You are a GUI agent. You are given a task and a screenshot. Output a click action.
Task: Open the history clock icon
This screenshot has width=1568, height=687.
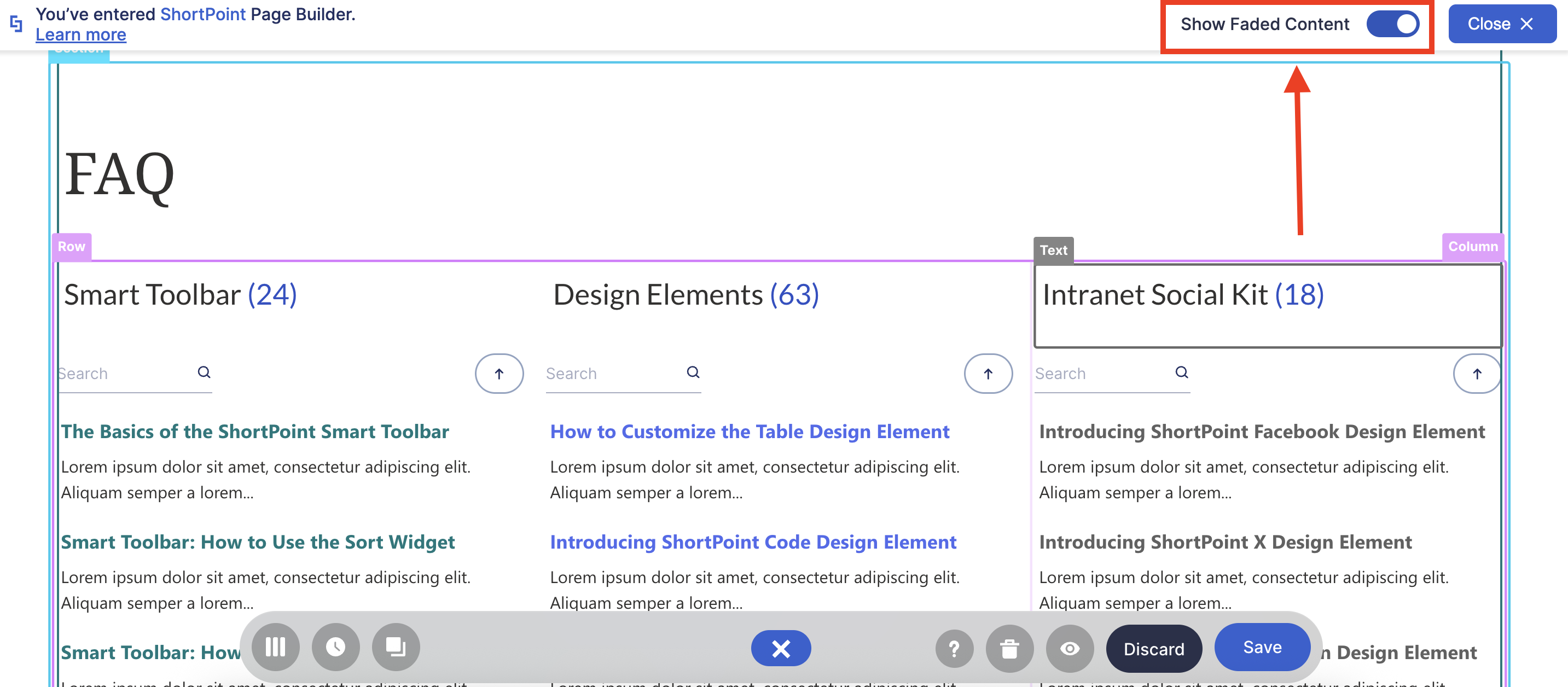335,647
